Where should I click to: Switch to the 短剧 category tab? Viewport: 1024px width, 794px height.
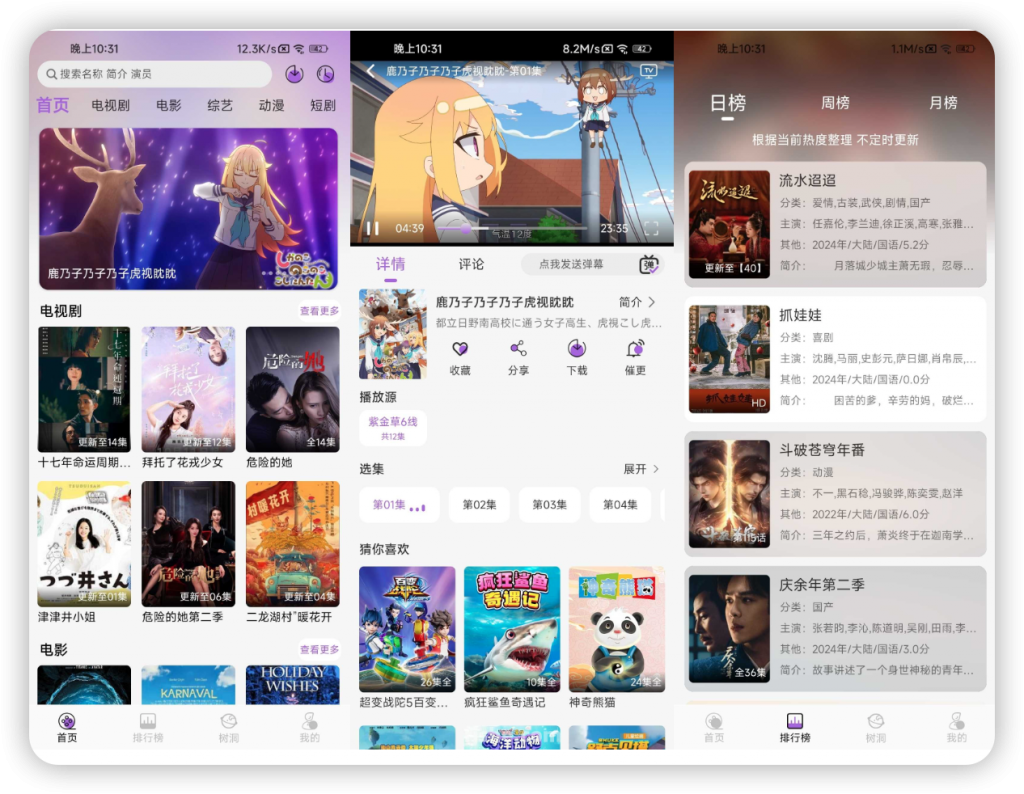tap(323, 105)
